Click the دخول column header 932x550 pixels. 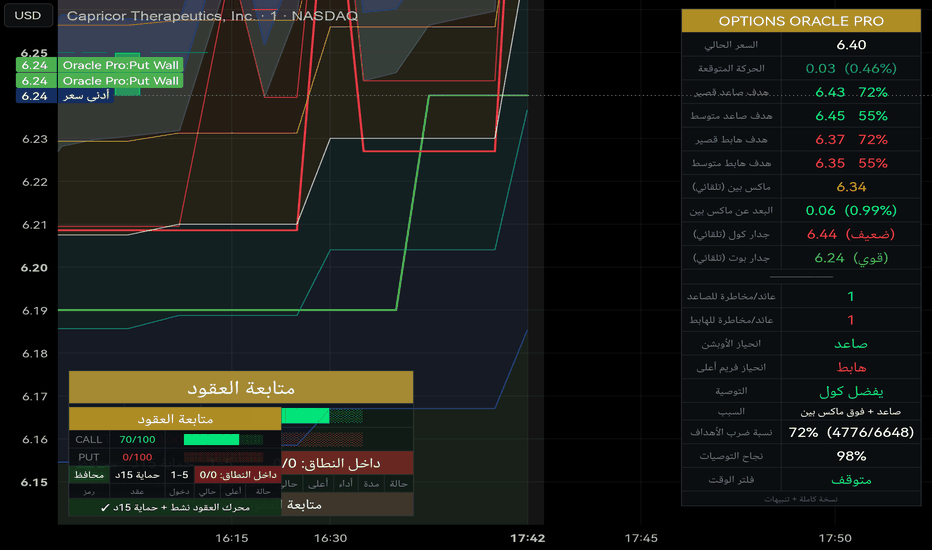[179, 491]
